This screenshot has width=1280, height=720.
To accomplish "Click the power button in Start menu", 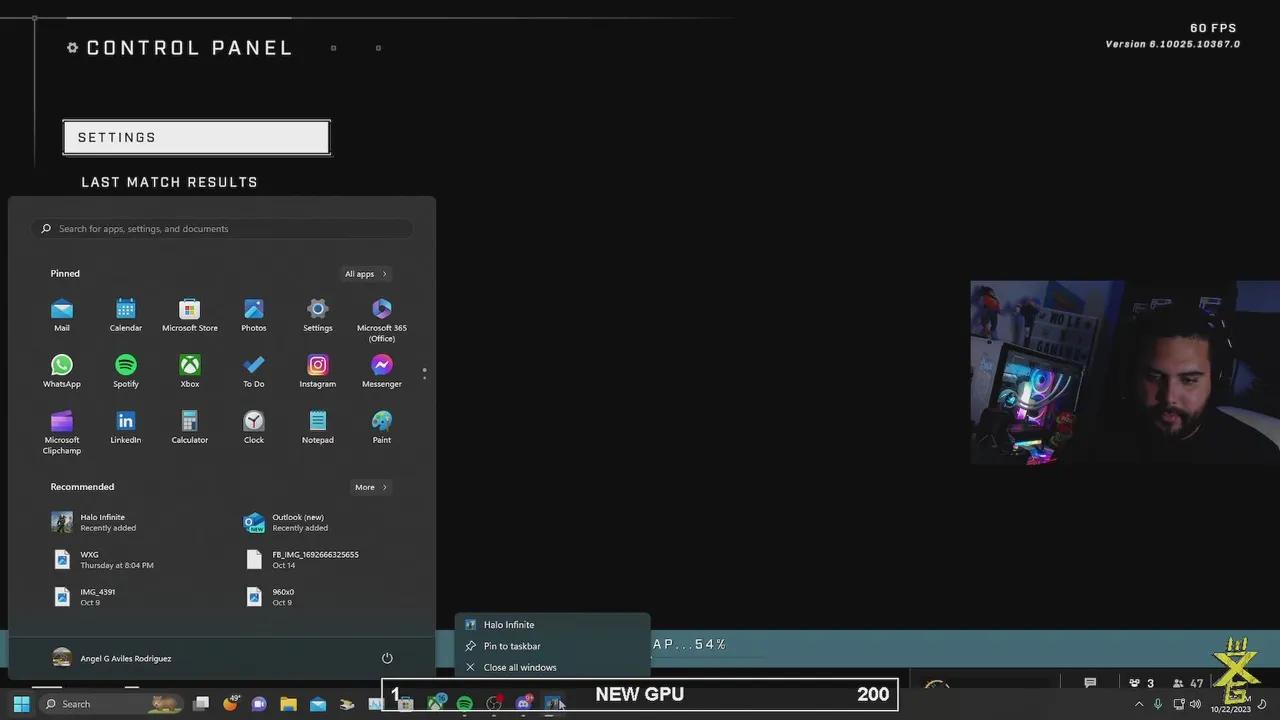I will [387, 658].
